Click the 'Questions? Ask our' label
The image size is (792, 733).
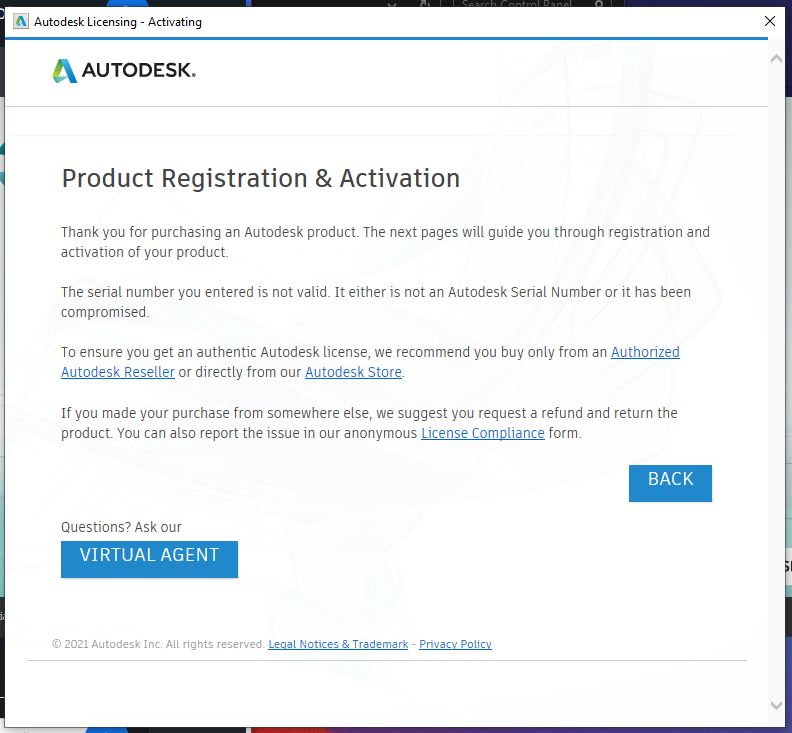pos(121,527)
